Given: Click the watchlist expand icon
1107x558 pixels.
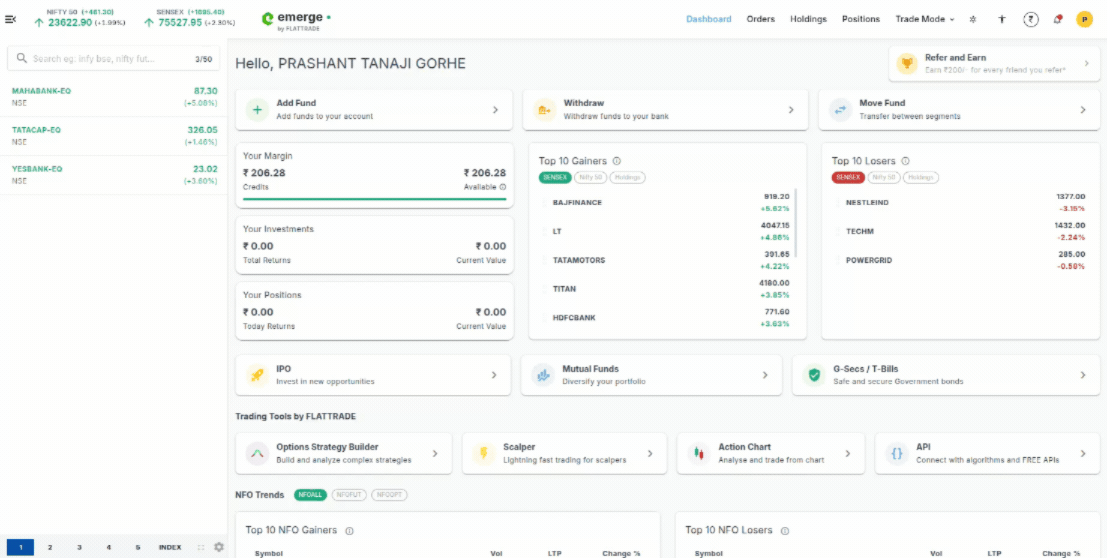Looking at the screenshot, I should 201,547.
